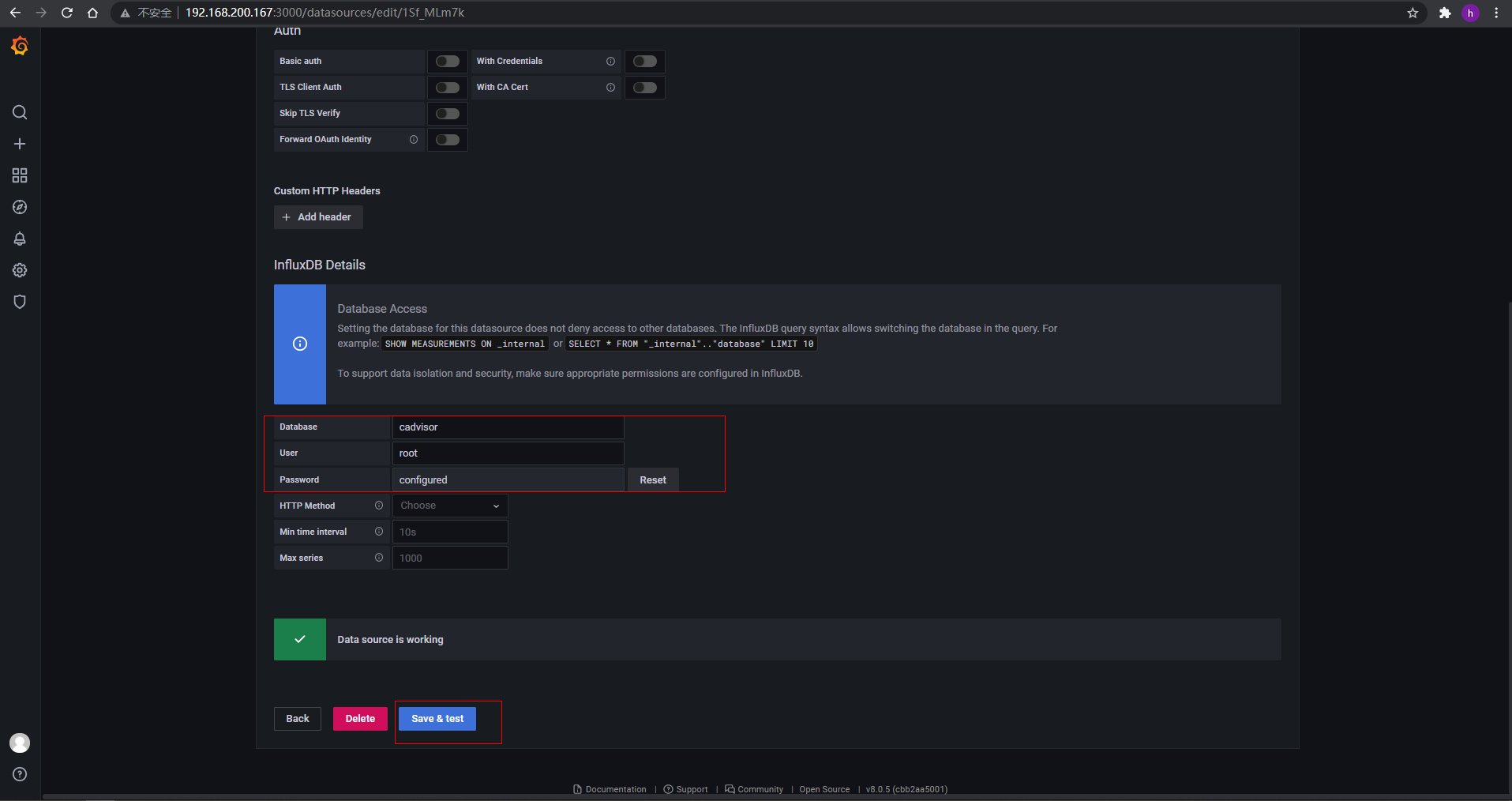The image size is (1512, 801).
Task: Open the Support footer link
Action: [x=686, y=789]
